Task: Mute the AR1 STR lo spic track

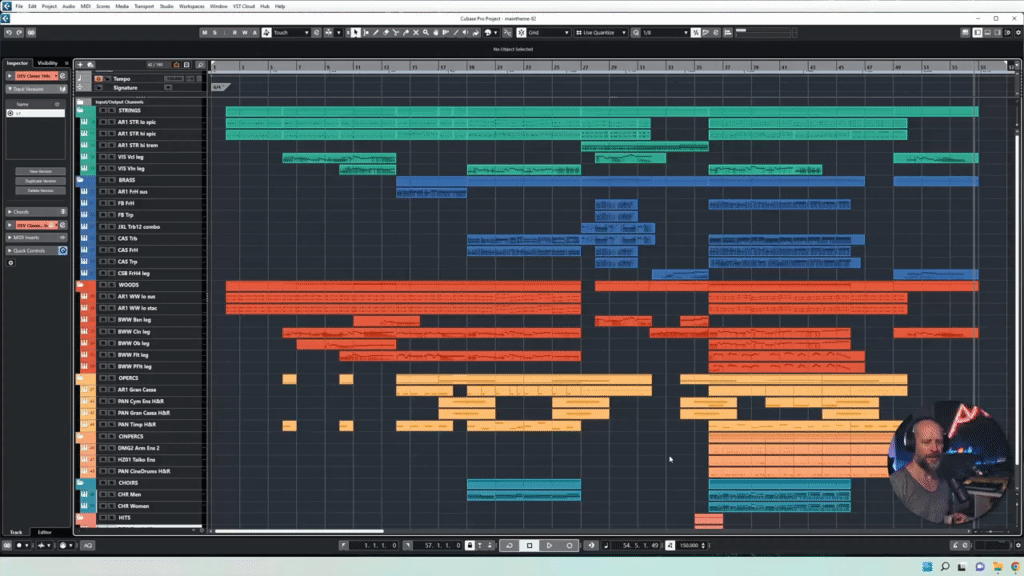Action: click(103, 122)
